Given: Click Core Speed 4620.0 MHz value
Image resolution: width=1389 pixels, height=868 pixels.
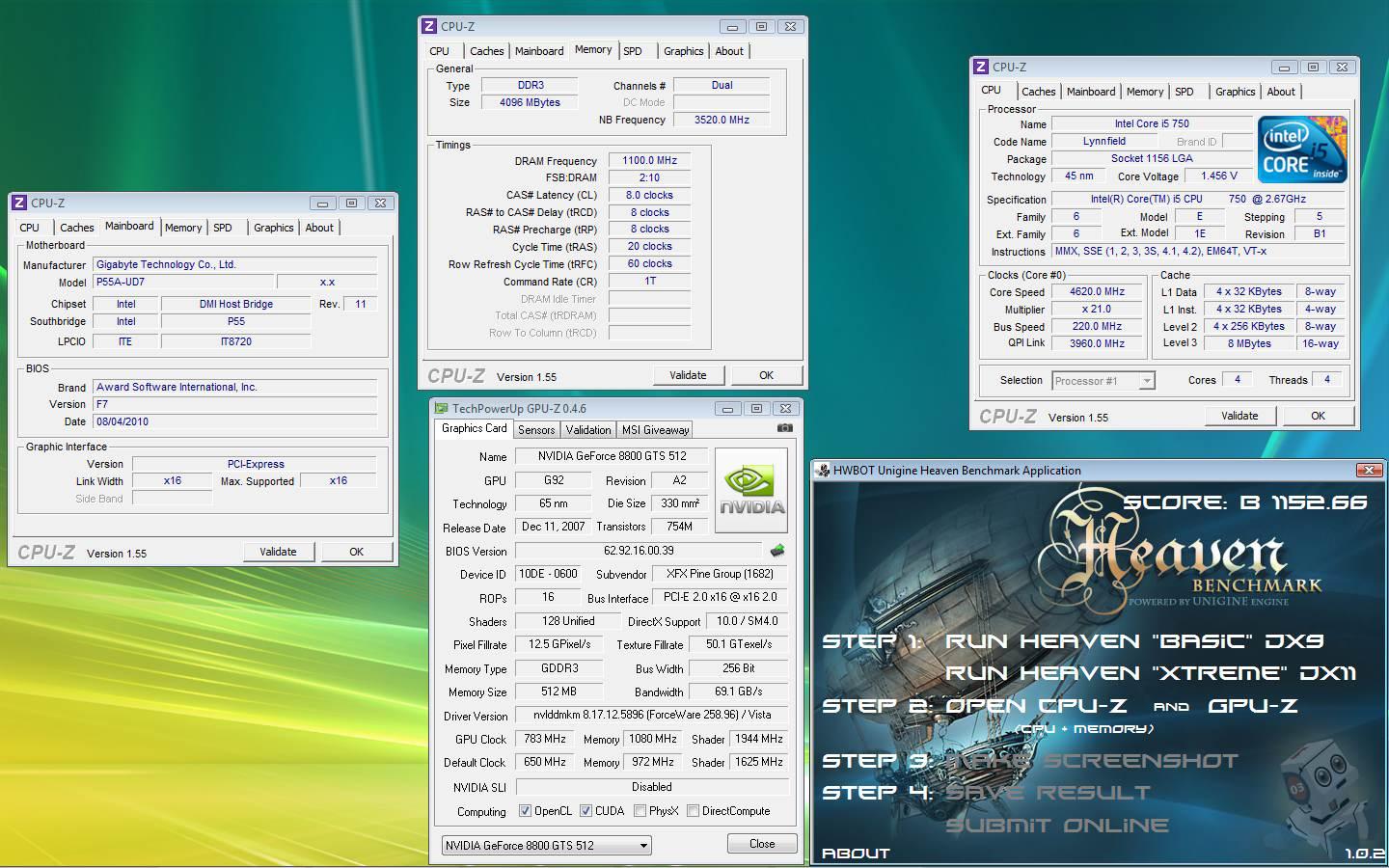Looking at the screenshot, I should [x=1097, y=291].
